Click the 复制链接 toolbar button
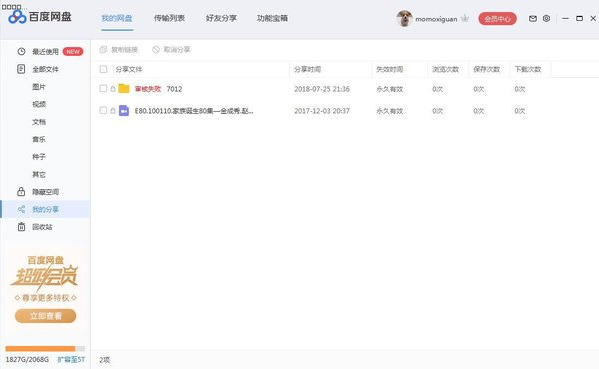Viewport: 599px width, 369px height. click(118, 50)
